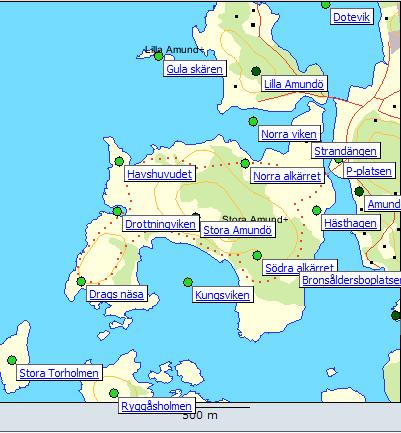The image size is (401, 433).
Task: Open the Norra alkärret link
Action: (x=287, y=176)
